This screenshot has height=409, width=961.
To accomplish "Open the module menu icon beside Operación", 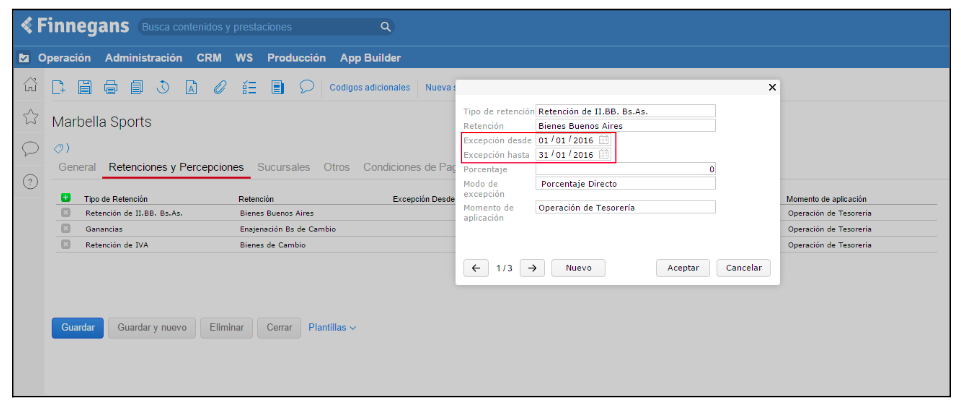I will click(24, 58).
